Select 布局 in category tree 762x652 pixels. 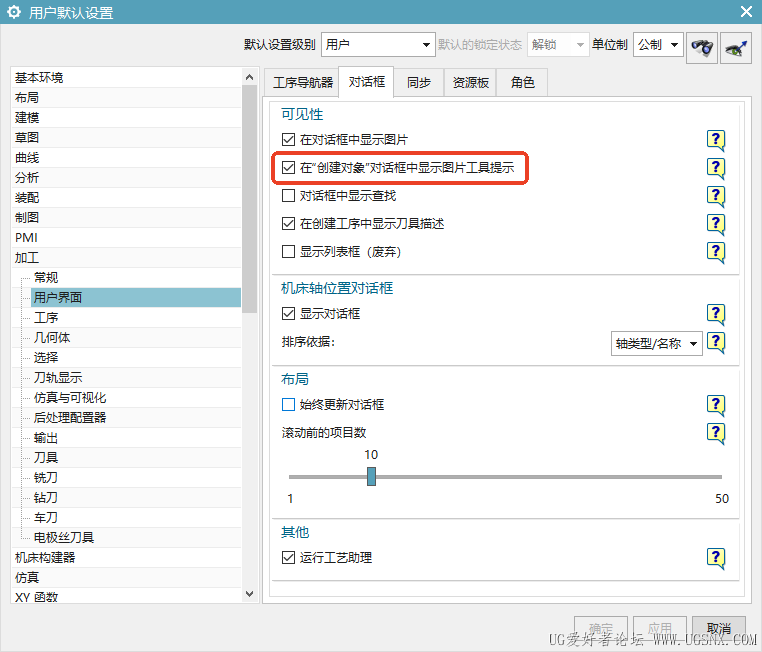pos(126,98)
